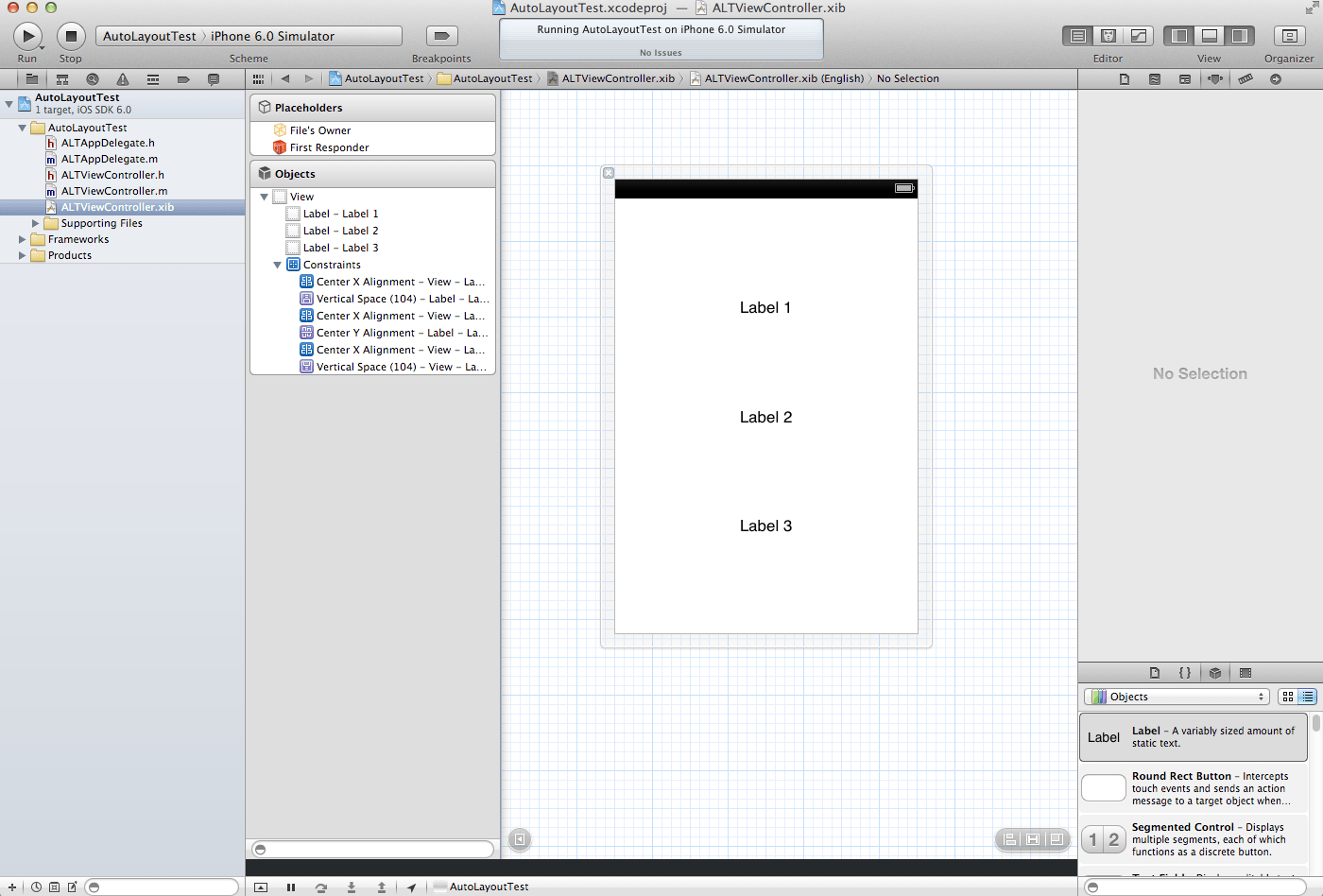Show the Breakpoint navigator
Screen dimensions: 1323x896
point(183,79)
